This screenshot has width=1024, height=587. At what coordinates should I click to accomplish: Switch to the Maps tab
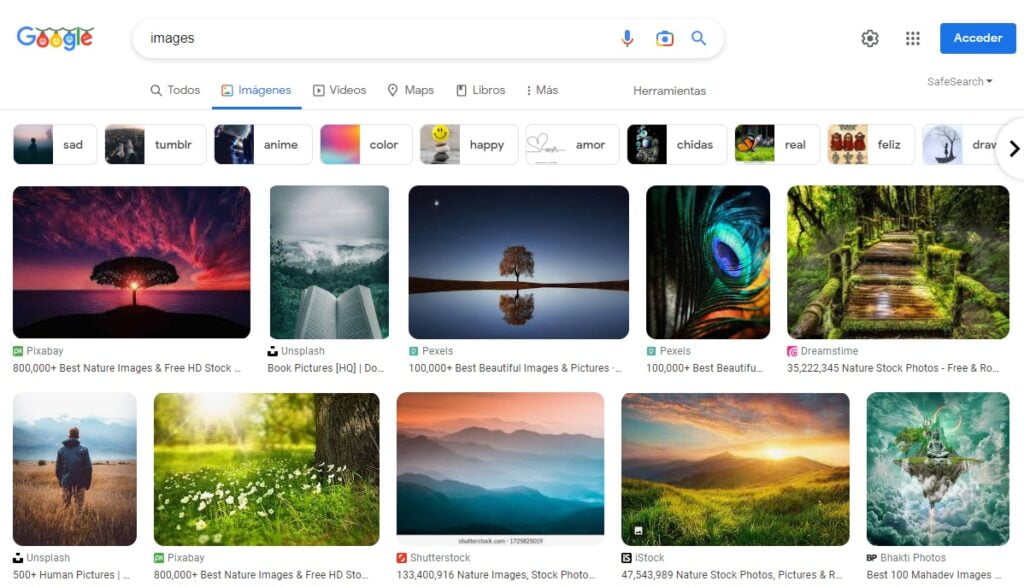(x=410, y=90)
